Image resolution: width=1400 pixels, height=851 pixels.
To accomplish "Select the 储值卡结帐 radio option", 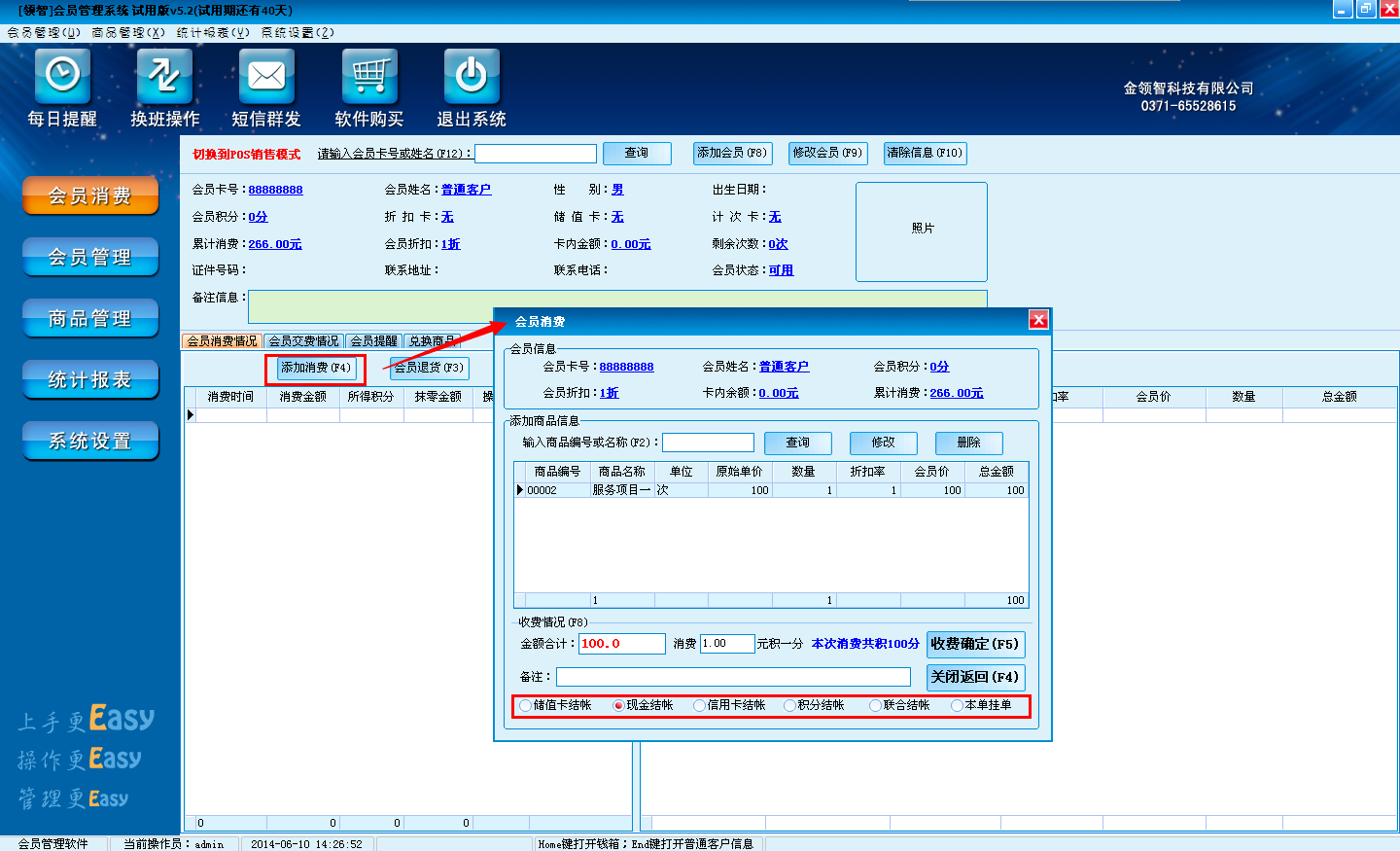I will point(556,705).
